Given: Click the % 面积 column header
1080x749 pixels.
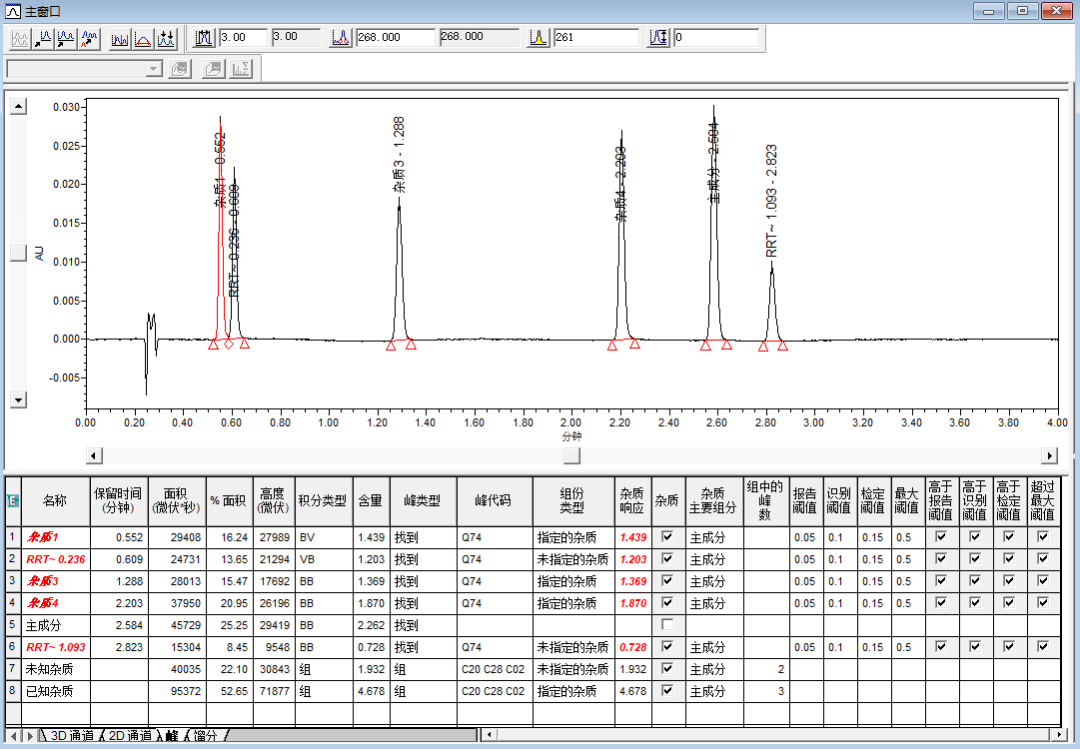Looking at the screenshot, I should coord(229,501).
